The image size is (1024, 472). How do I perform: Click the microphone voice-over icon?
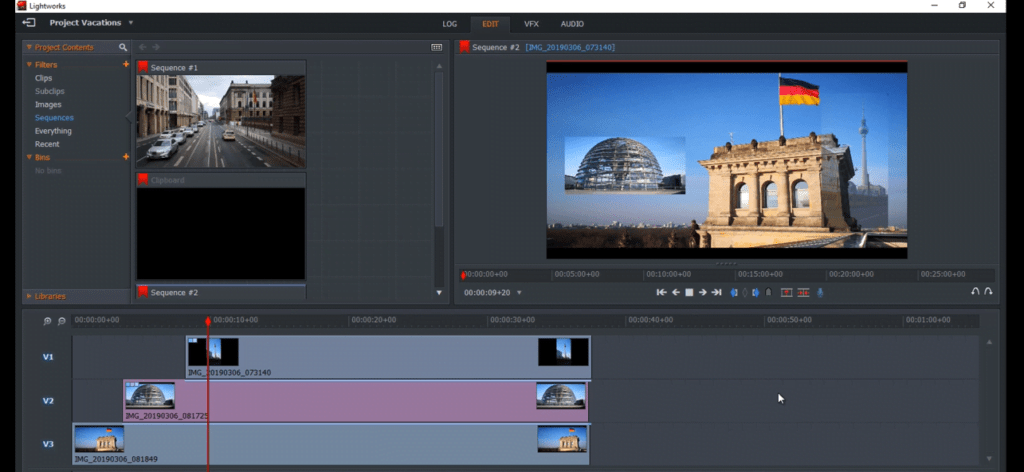click(821, 292)
